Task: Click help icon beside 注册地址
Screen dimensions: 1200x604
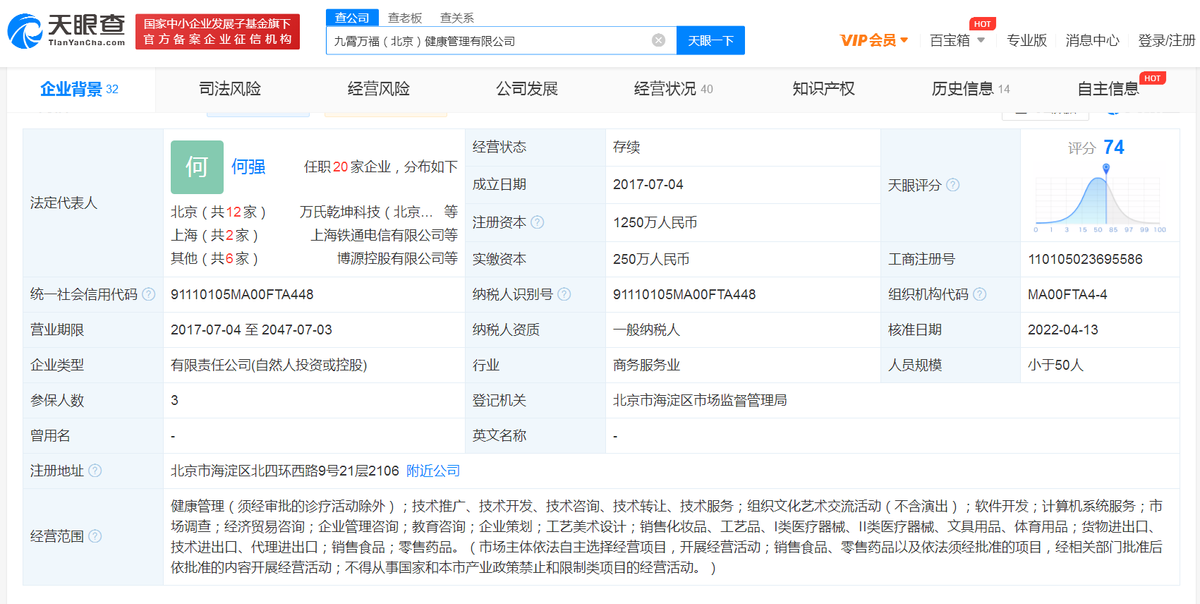Action: [x=95, y=471]
